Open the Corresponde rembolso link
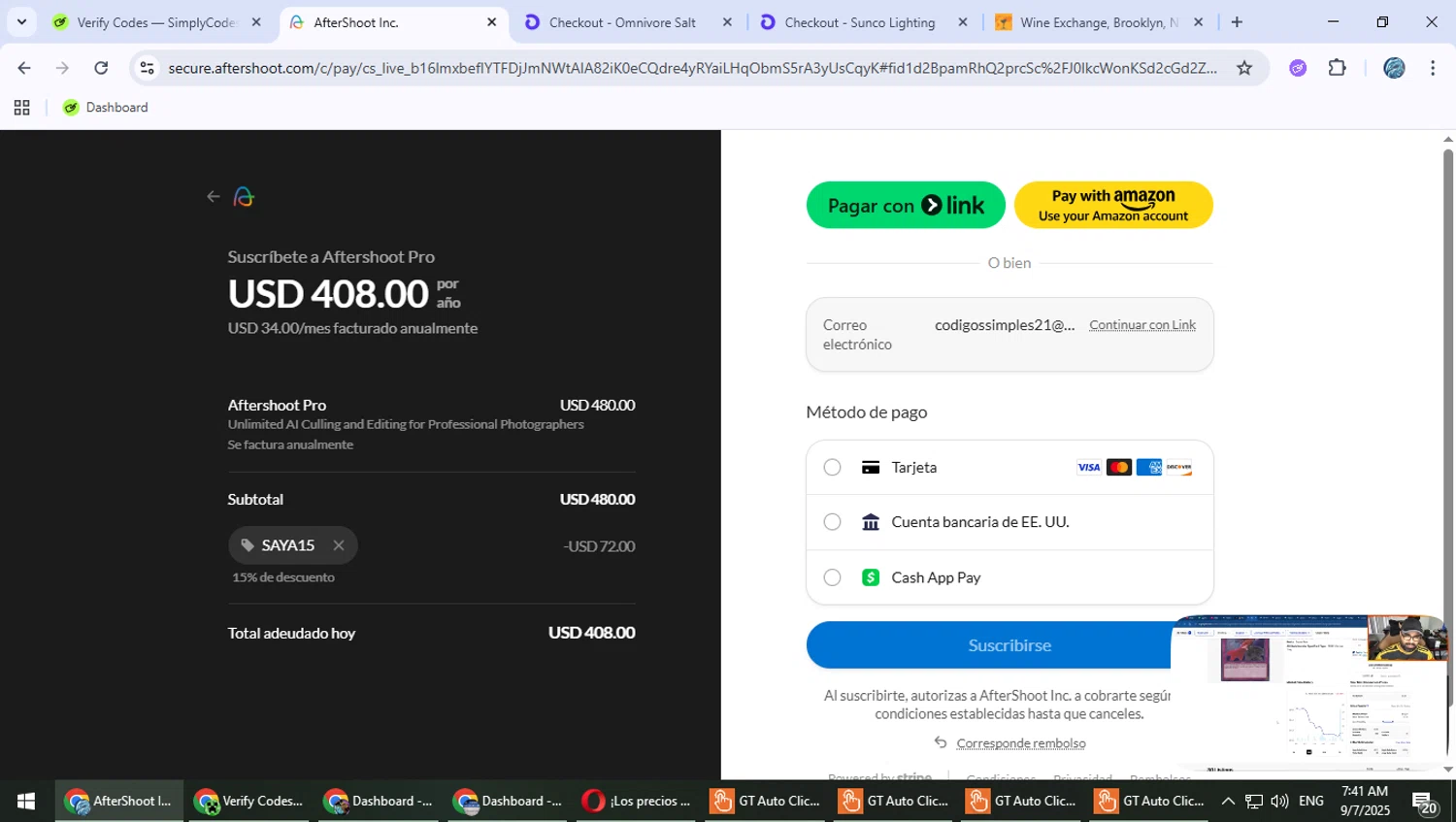Screen dimensions: 1456x822 click(x=1021, y=743)
